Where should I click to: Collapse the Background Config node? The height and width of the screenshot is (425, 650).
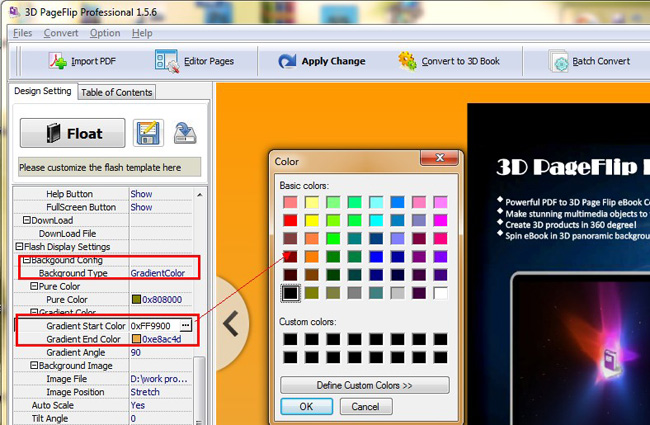pyautogui.click(x=27, y=260)
